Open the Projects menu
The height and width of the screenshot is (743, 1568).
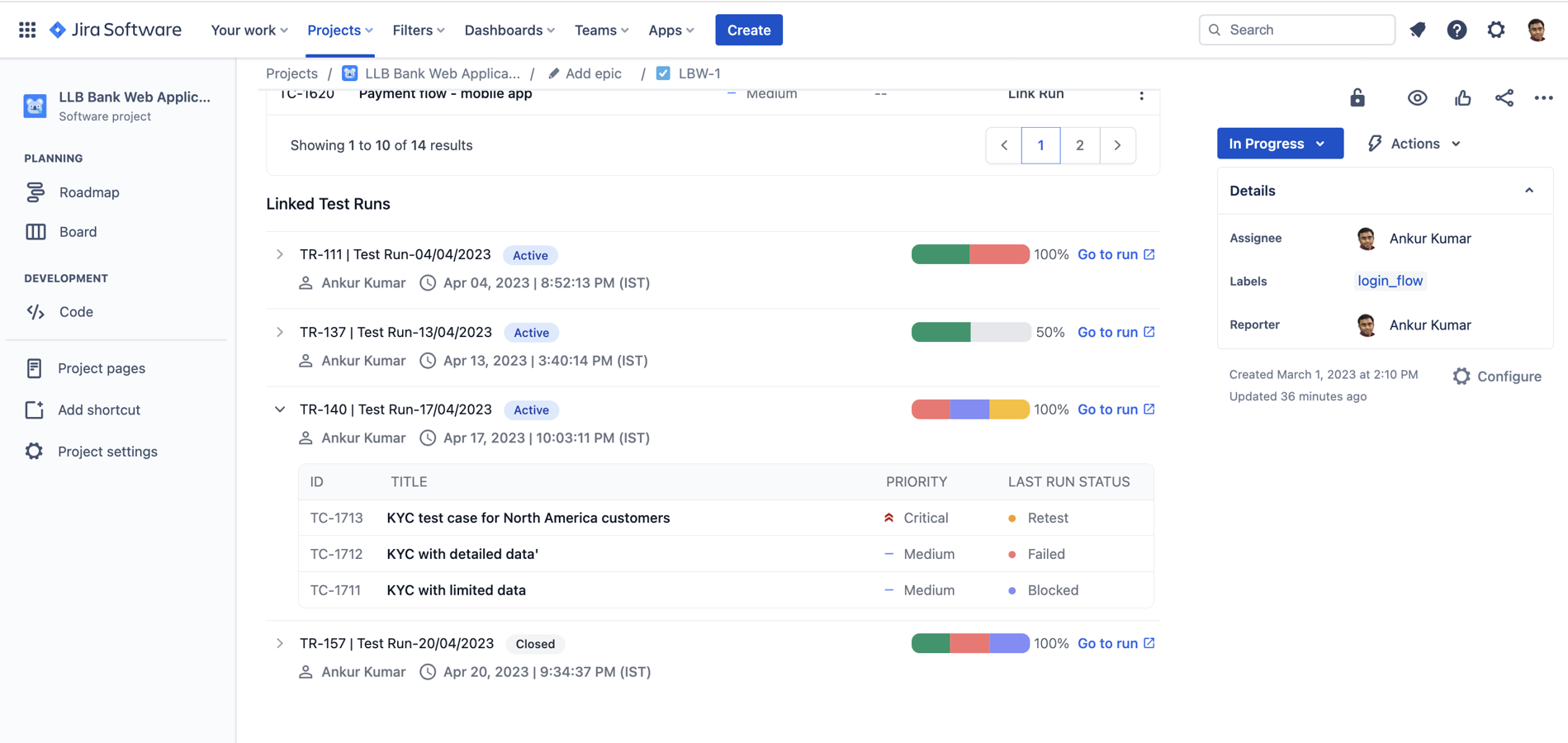(340, 30)
